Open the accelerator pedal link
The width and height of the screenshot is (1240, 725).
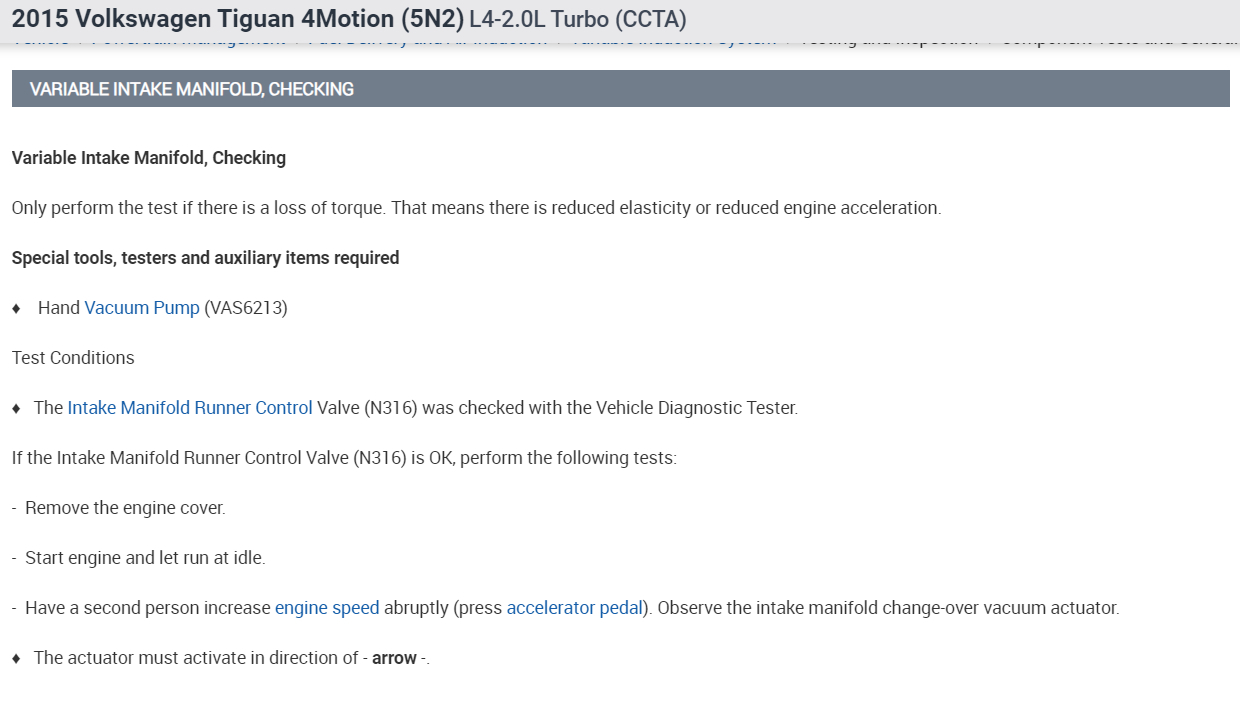[574, 608]
